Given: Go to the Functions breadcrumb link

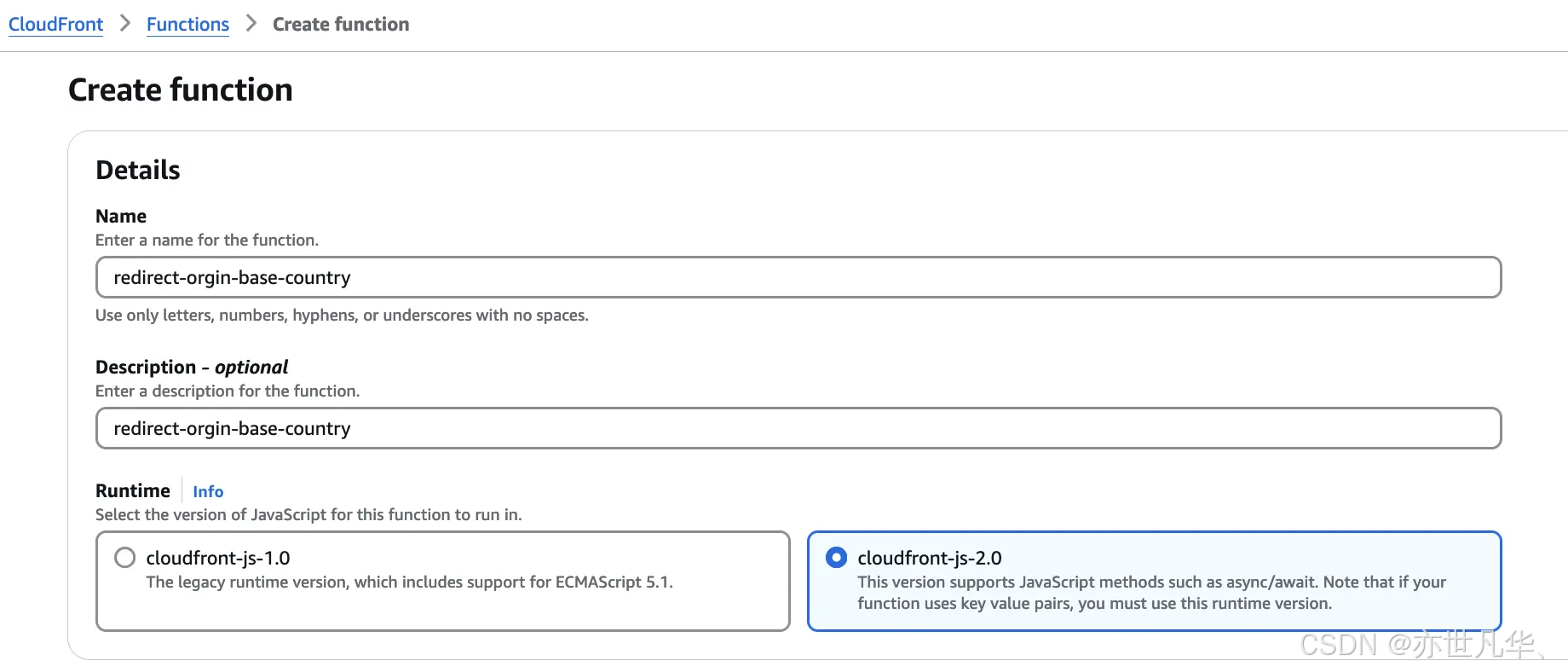Looking at the screenshot, I should click(187, 24).
